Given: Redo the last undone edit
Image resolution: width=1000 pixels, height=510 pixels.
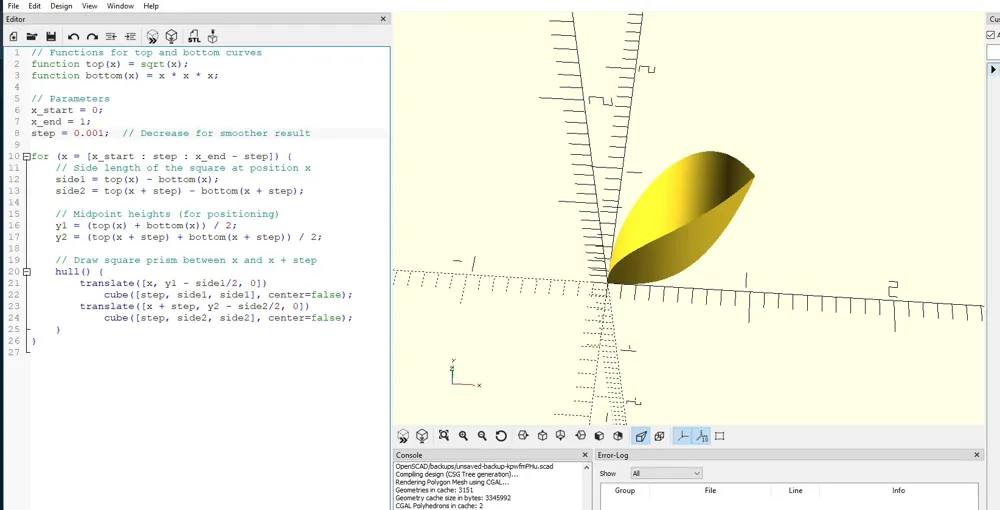Looking at the screenshot, I should (x=92, y=37).
